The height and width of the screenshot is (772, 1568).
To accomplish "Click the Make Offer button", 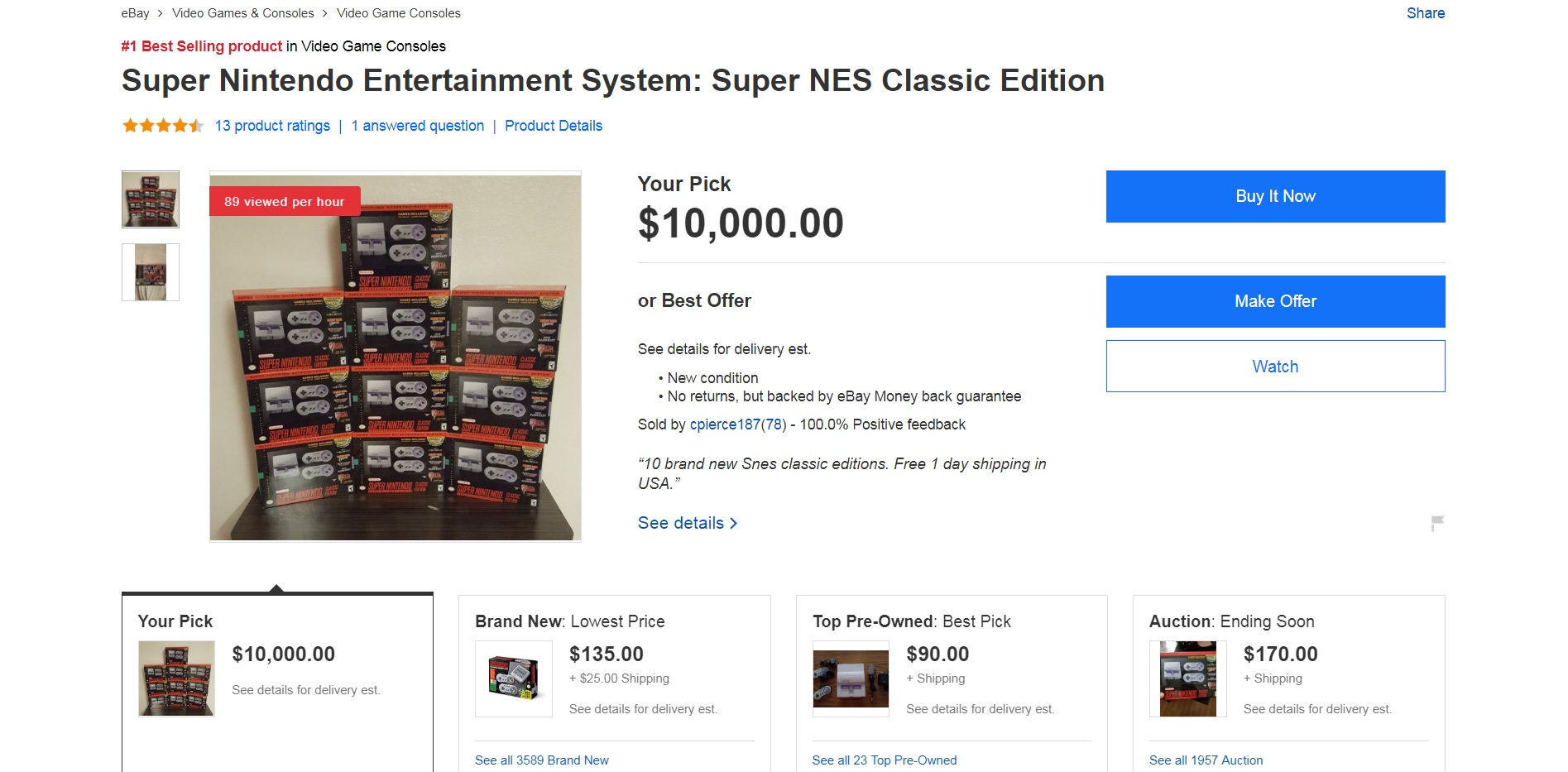I will coord(1275,301).
